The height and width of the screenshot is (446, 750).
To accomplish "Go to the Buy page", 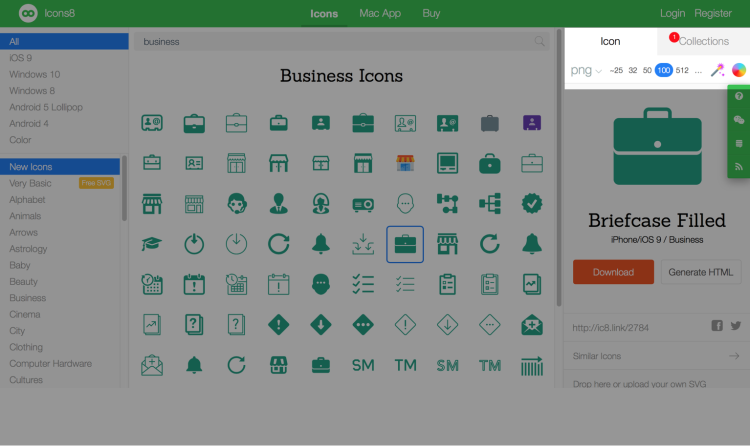I will (431, 13).
